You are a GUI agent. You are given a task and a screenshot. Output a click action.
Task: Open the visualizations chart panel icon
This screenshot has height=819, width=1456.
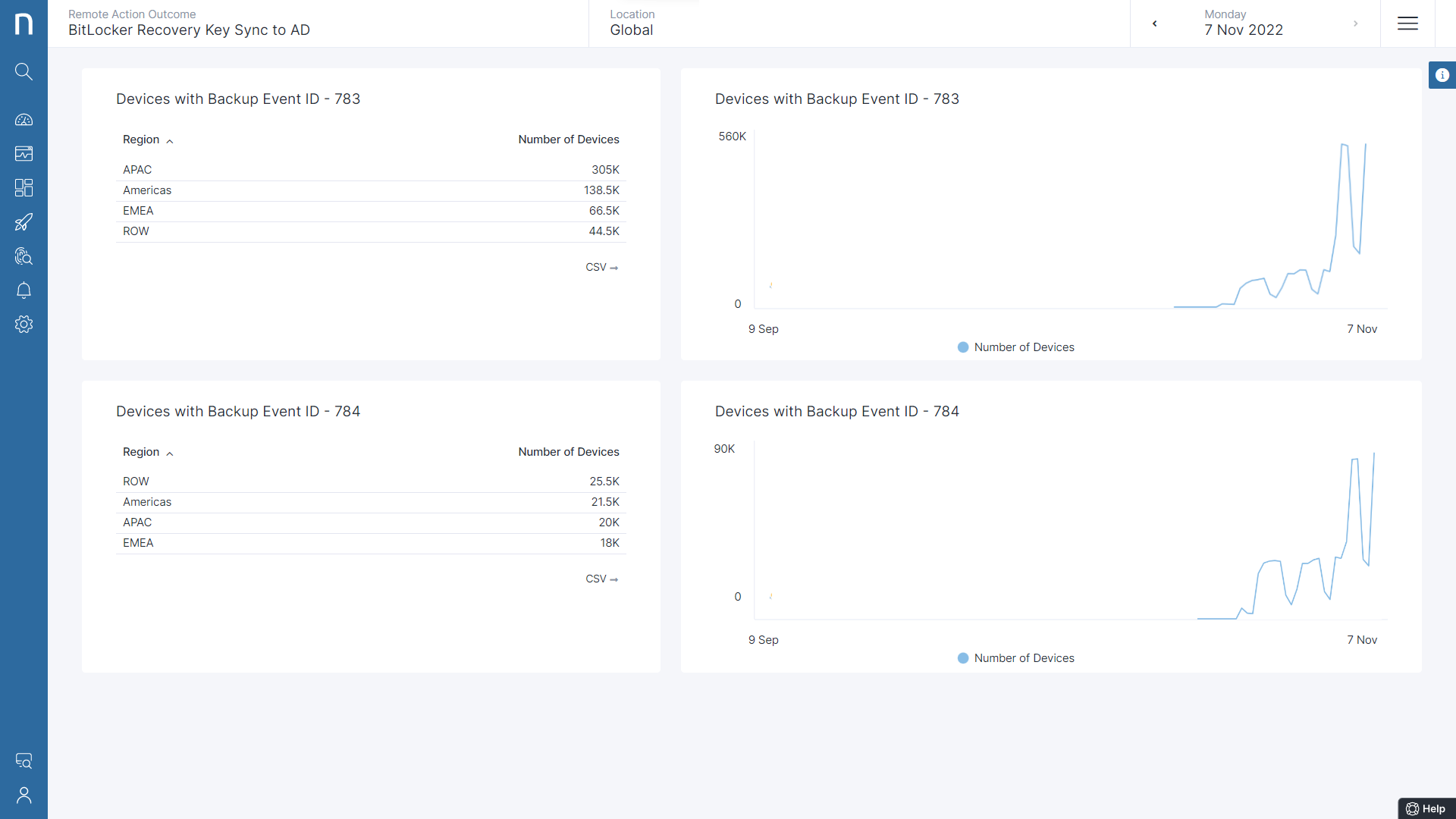24,153
